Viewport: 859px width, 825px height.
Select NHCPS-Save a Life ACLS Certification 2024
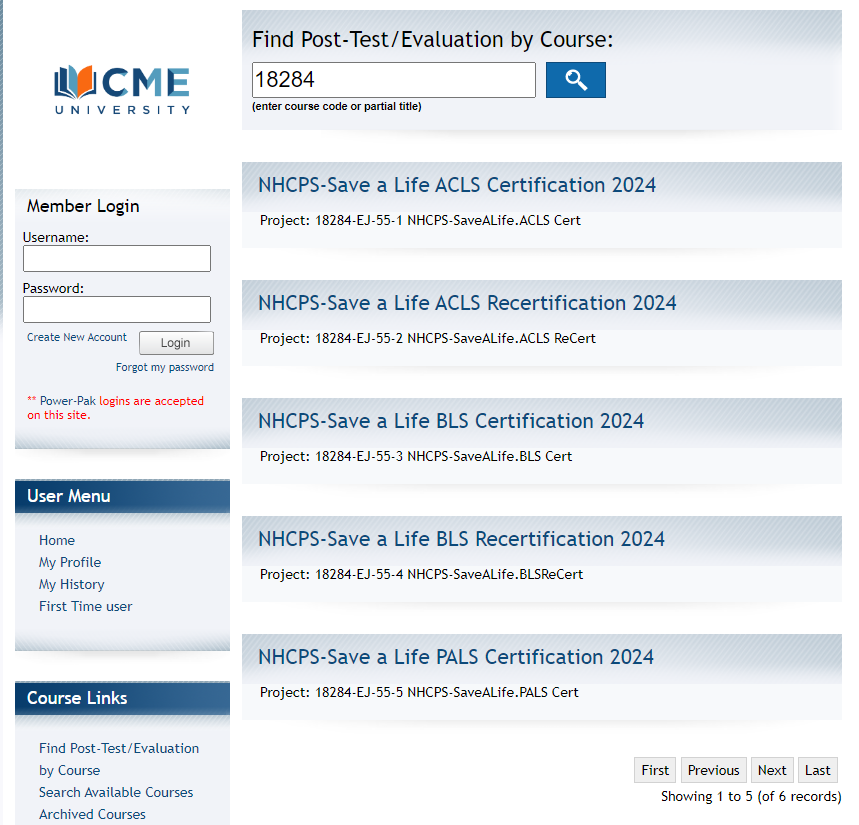coord(457,185)
